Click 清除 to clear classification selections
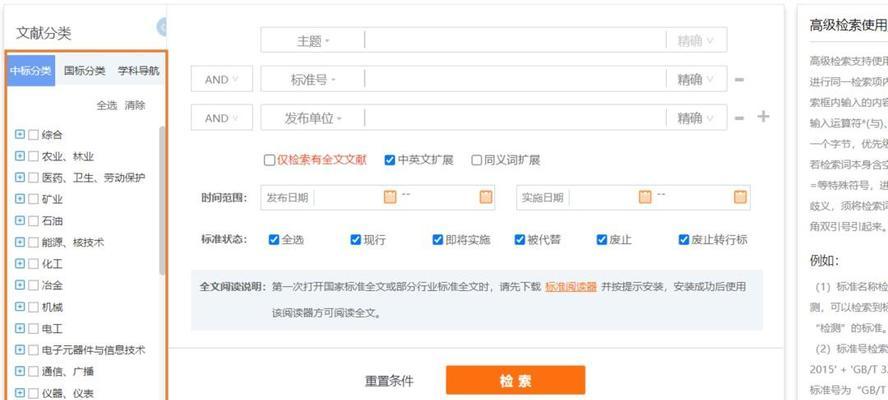 tap(135, 105)
